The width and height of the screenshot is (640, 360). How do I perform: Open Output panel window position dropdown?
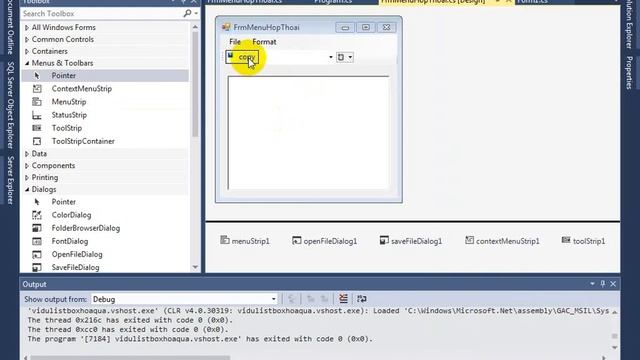pos(592,284)
